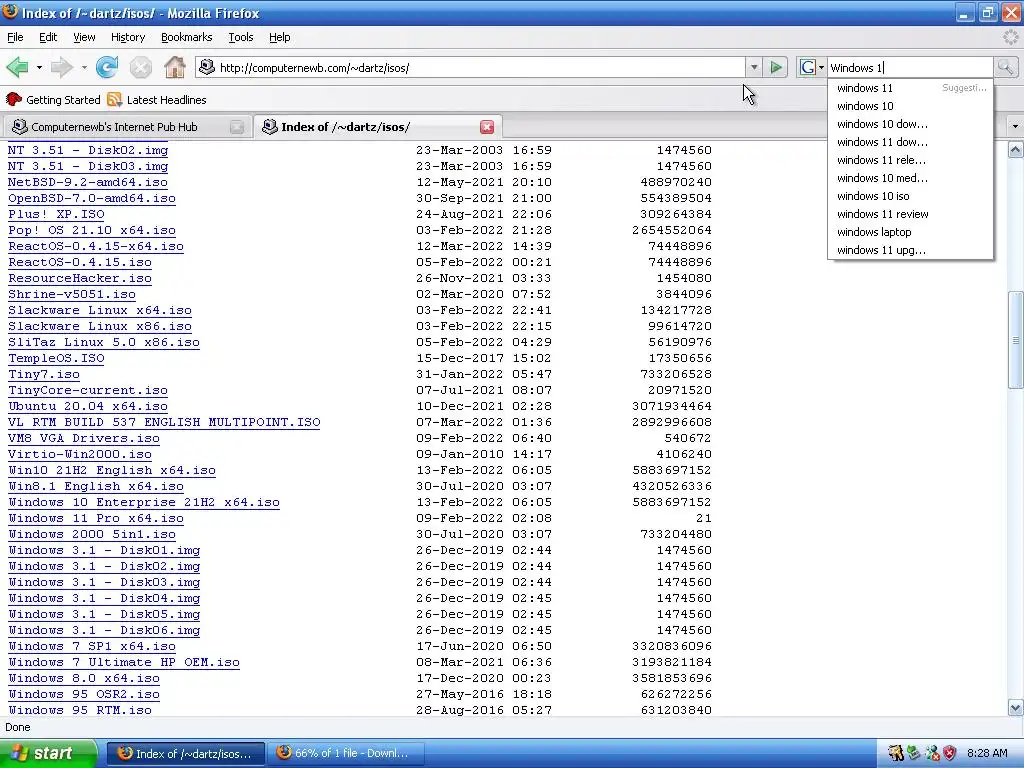Open the NetBSD-9.2-amd64.iso link

click(x=88, y=182)
